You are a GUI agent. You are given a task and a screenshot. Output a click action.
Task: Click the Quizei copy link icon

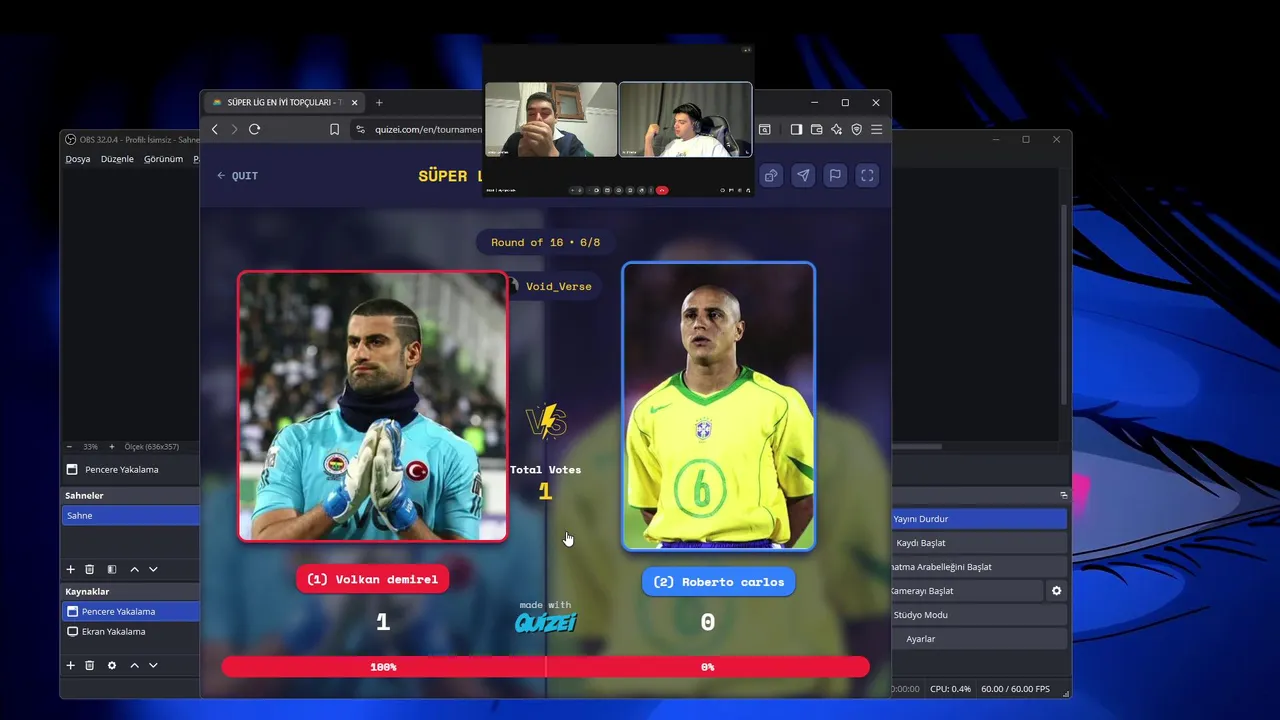click(771, 175)
